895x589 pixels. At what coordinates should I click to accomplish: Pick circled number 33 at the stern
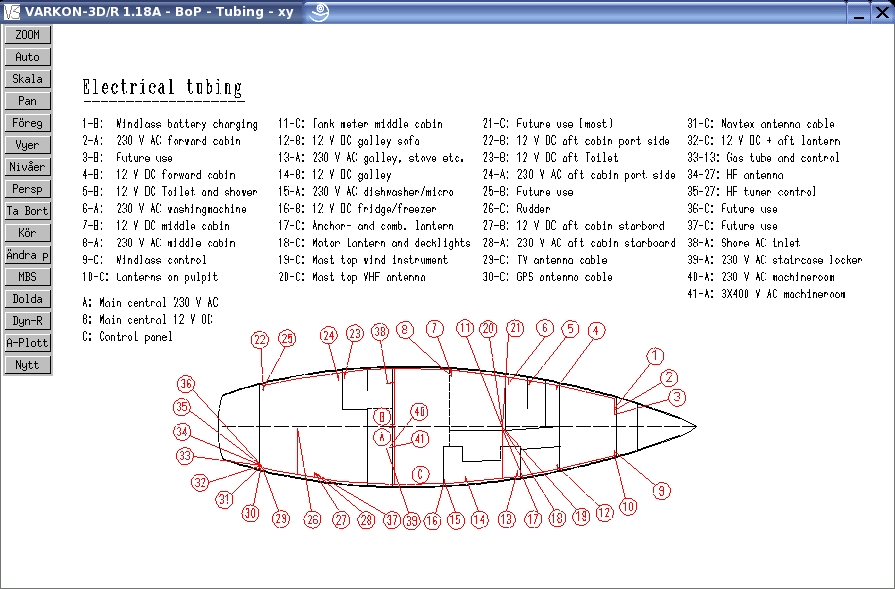[185, 456]
